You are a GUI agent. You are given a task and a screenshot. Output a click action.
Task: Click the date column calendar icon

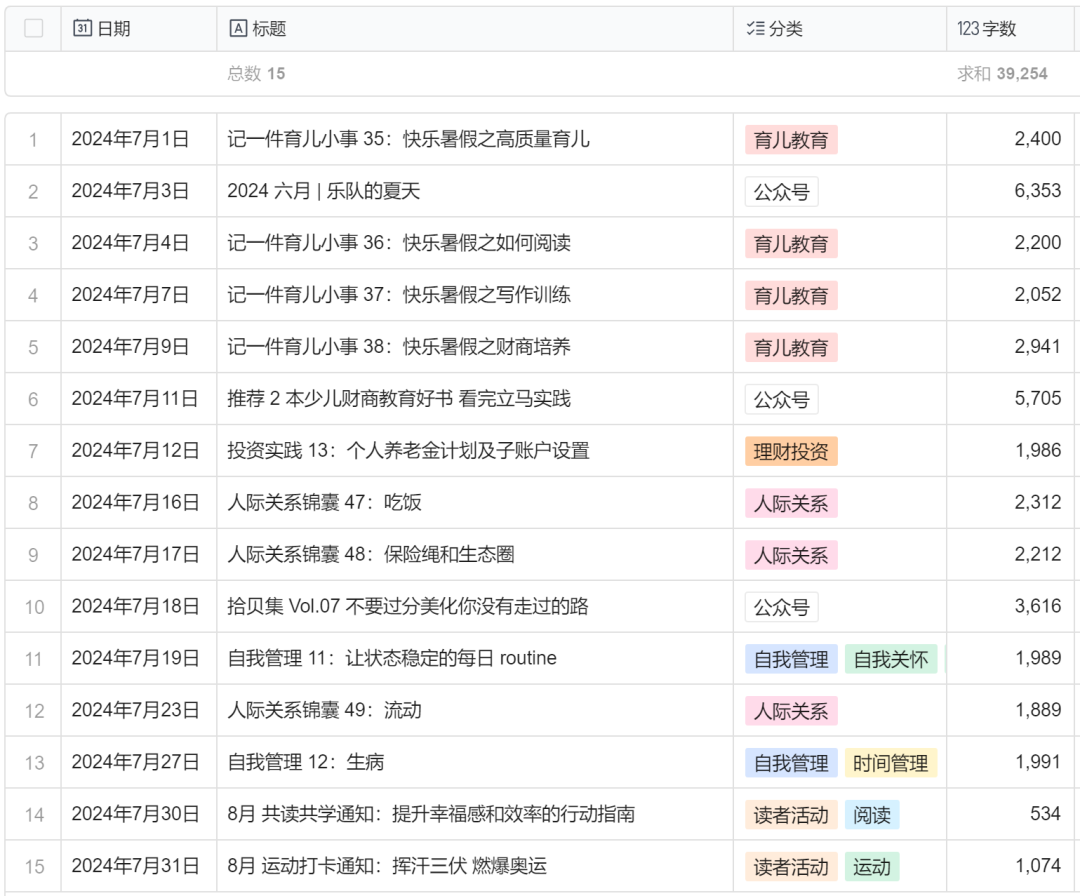coord(83,28)
